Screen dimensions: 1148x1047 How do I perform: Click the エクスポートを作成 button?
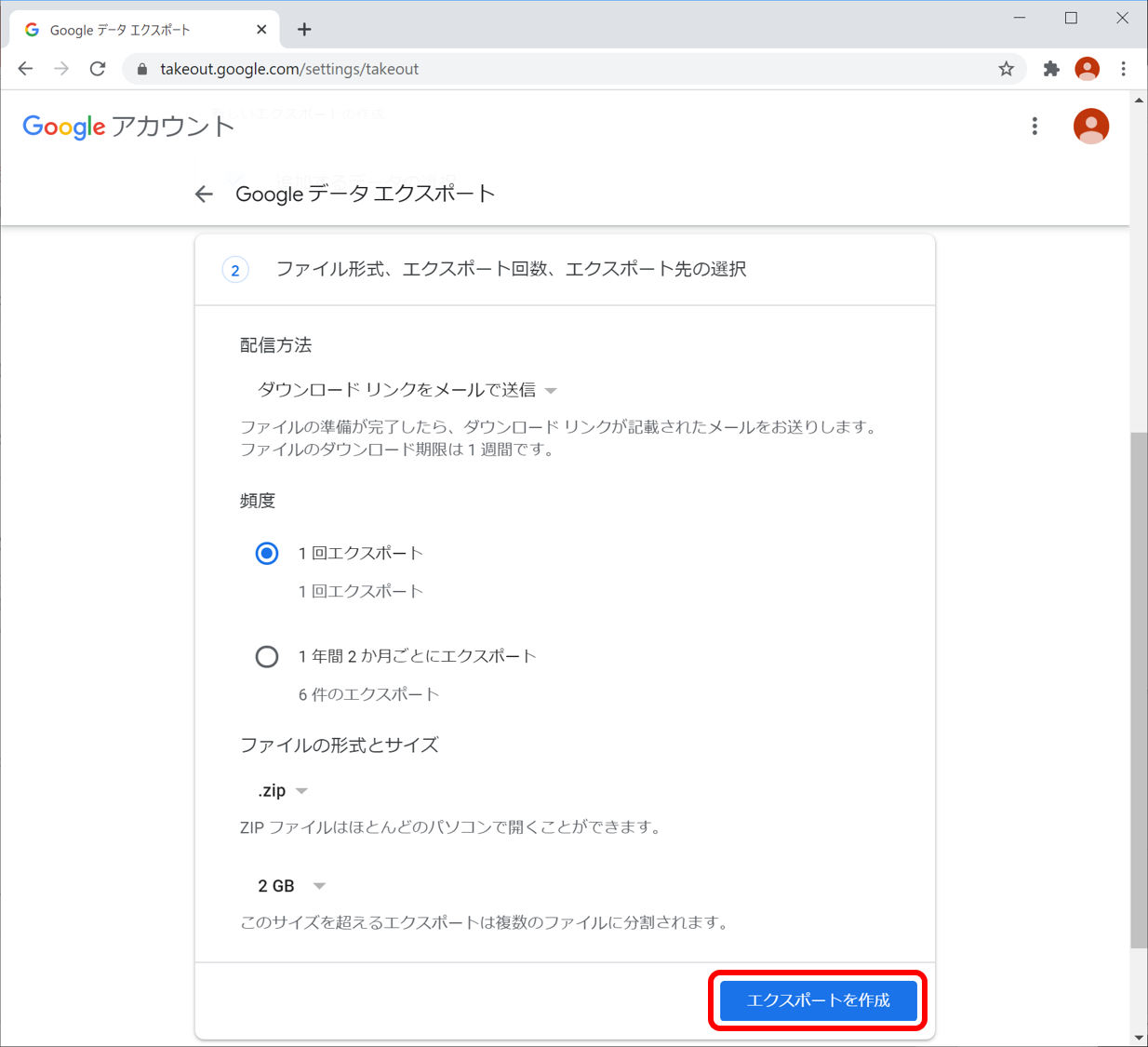(x=819, y=1000)
